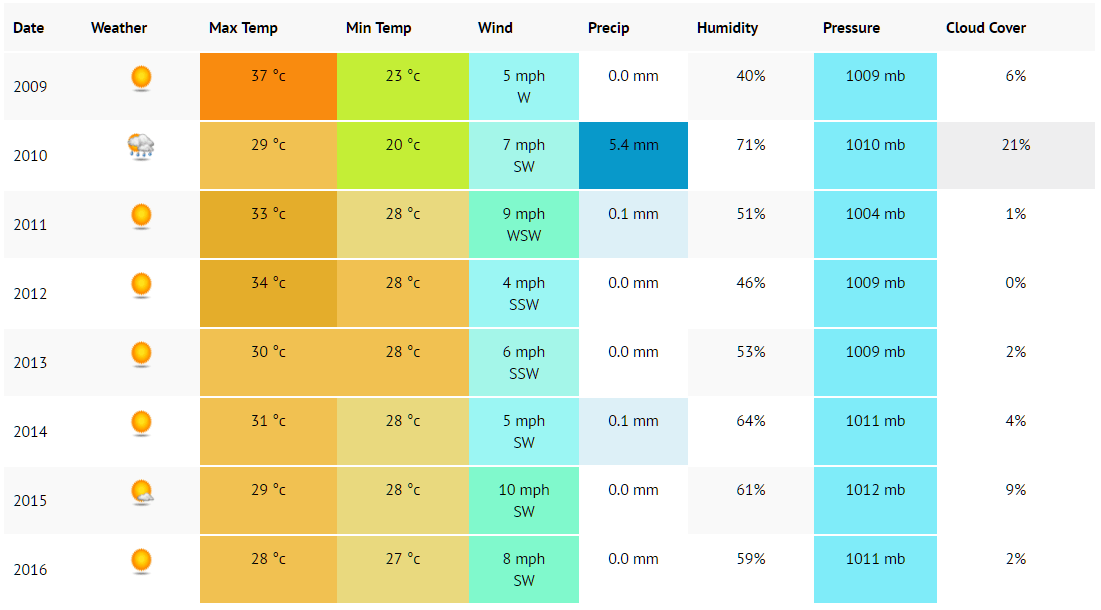This screenshot has width=1101, height=610.
Task: Click the 1004 mb pressure cell
Action: click(x=875, y=225)
